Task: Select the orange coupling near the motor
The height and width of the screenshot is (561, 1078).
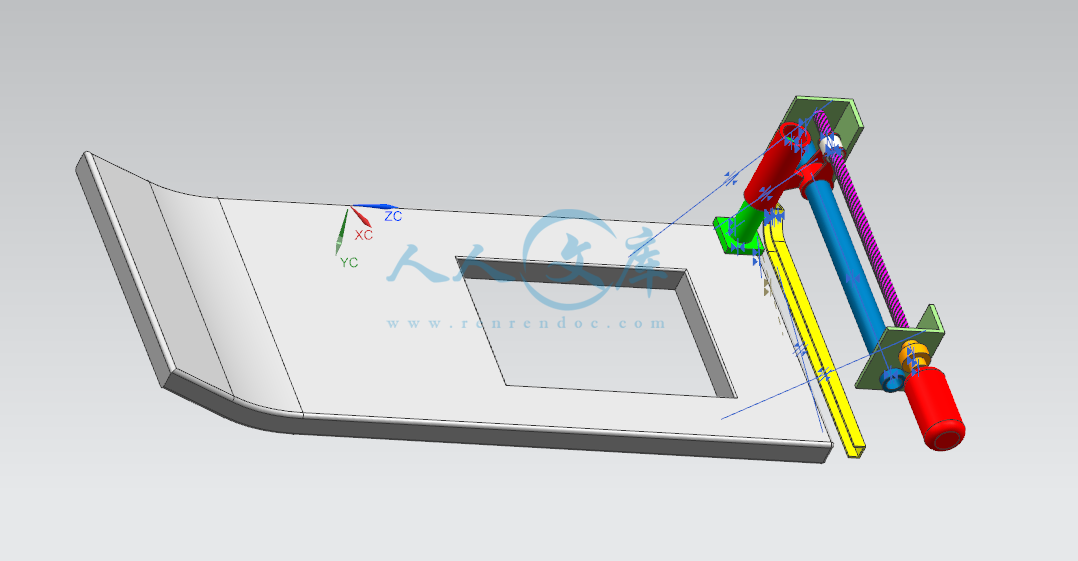Action: (x=914, y=357)
